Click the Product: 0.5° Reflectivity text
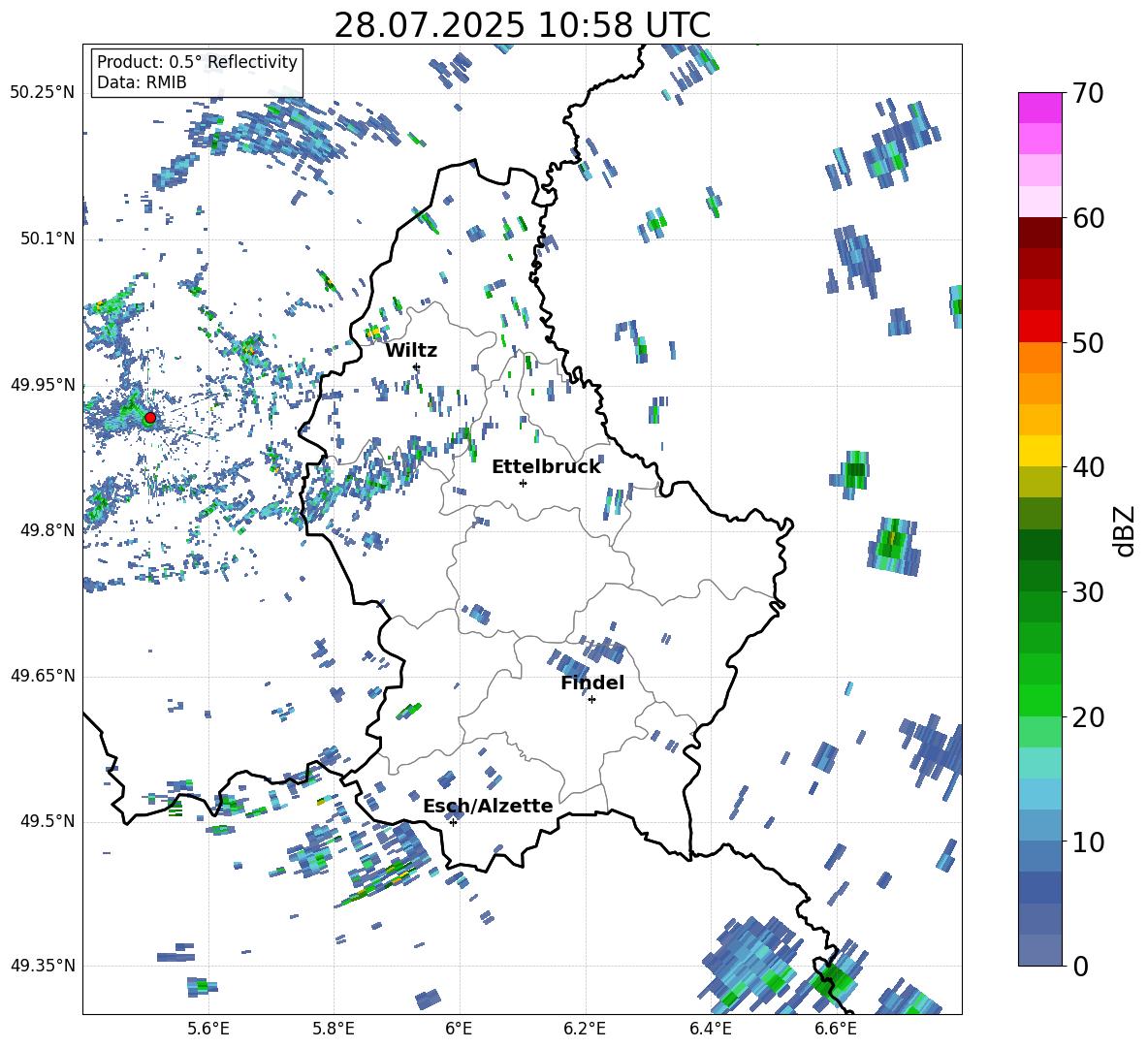This screenshot has height=1048, width=1148. pyautogui.click(x=197, y=62)
